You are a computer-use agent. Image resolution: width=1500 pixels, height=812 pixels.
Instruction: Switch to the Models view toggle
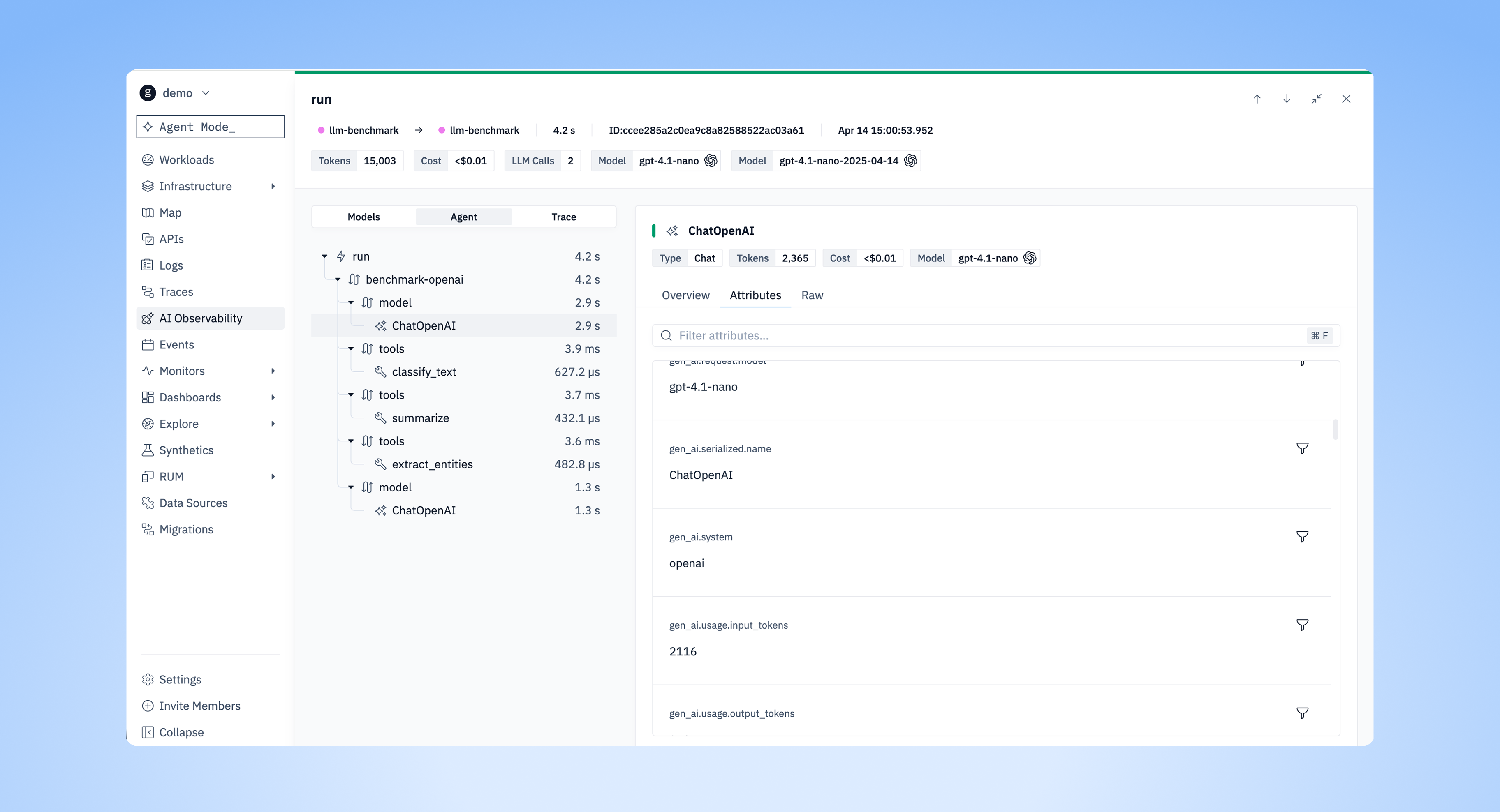pyautogui.click(x=363, y=217)
